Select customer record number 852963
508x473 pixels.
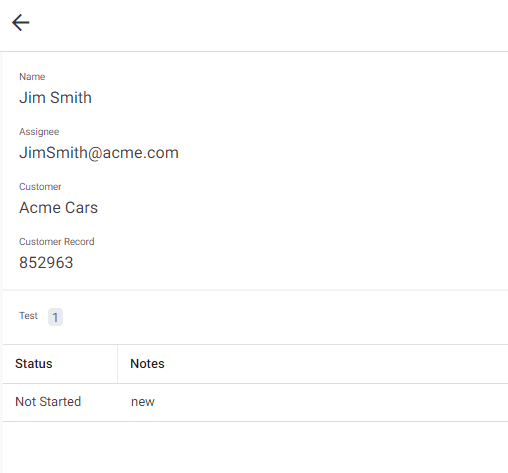(46, 263)
